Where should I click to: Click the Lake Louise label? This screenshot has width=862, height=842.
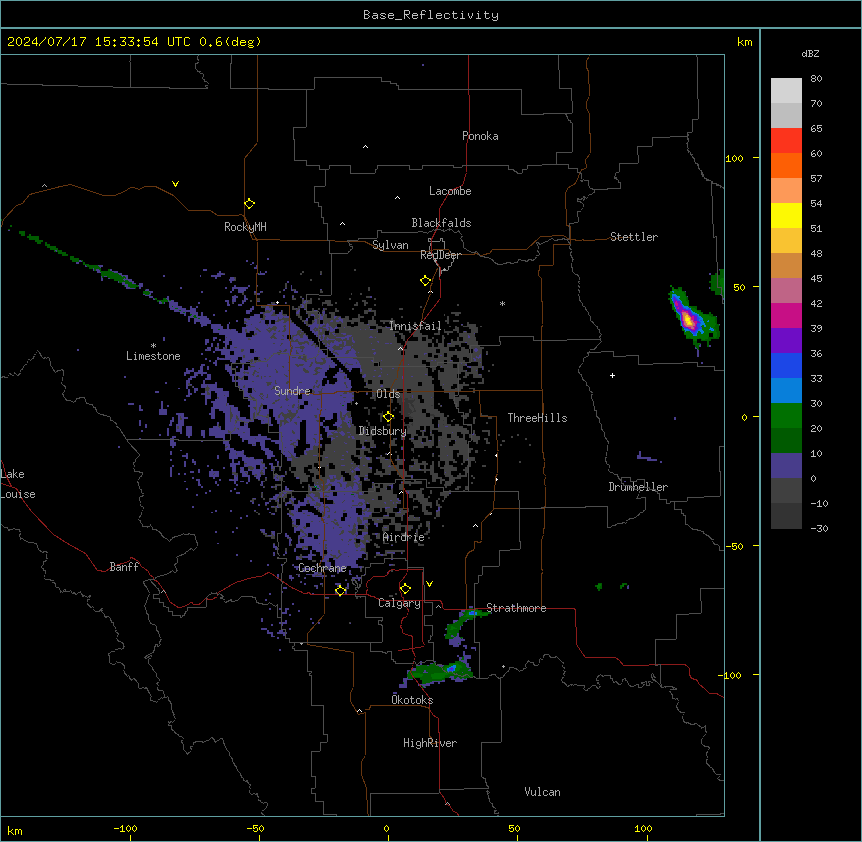click(x=18, y=484)
